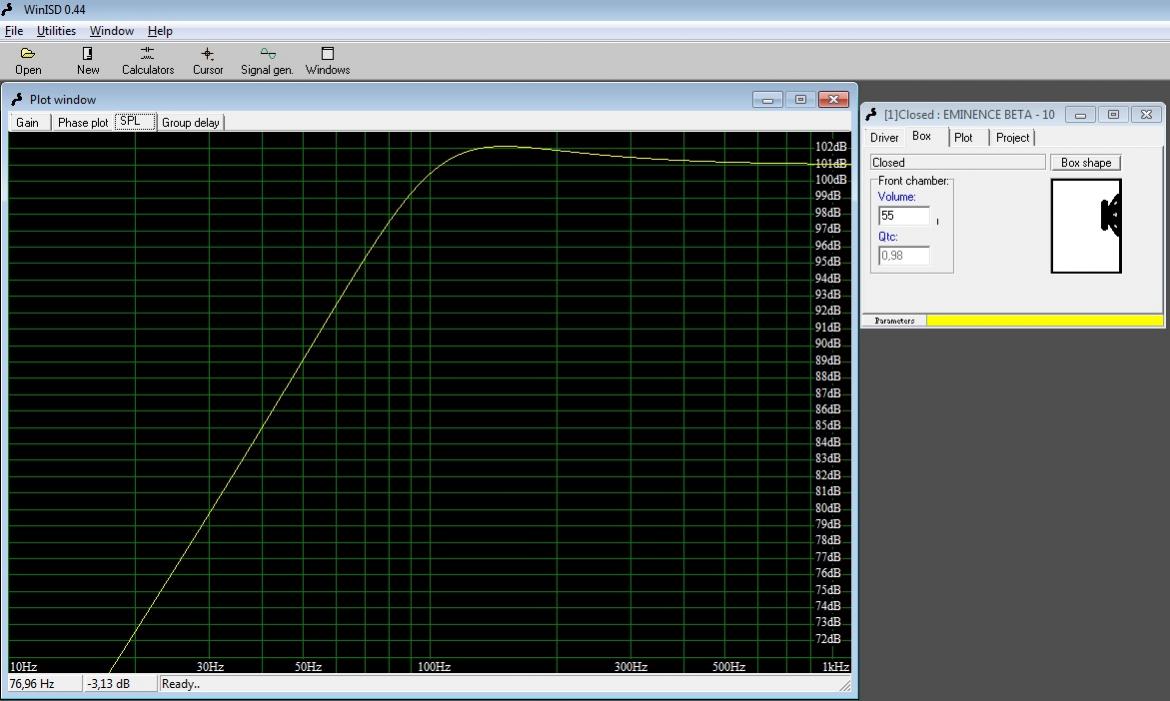The height and width of the screenshot is (701, 1170).
Task: Click the Qtc field showing 0,98
Action: click(x=904, y=255)
